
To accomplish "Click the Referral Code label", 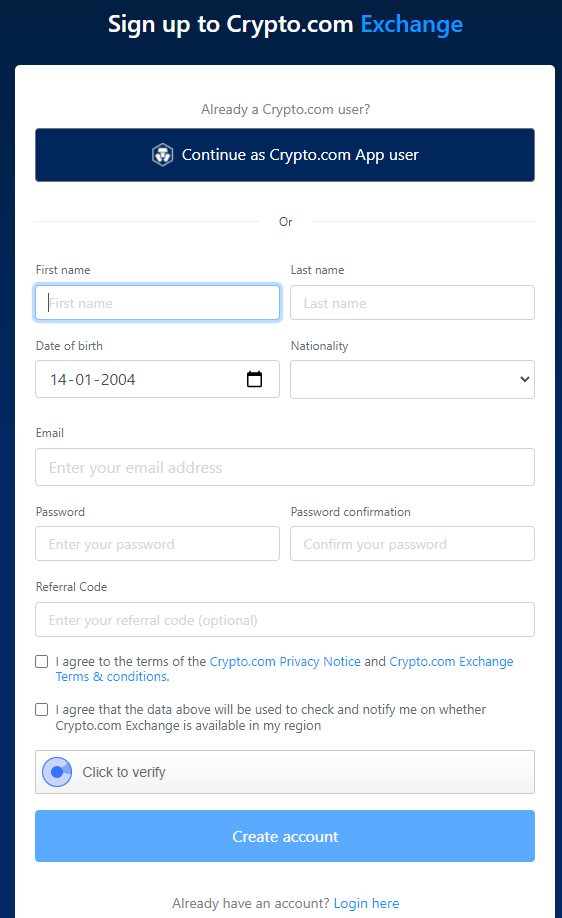I will 71,587.
